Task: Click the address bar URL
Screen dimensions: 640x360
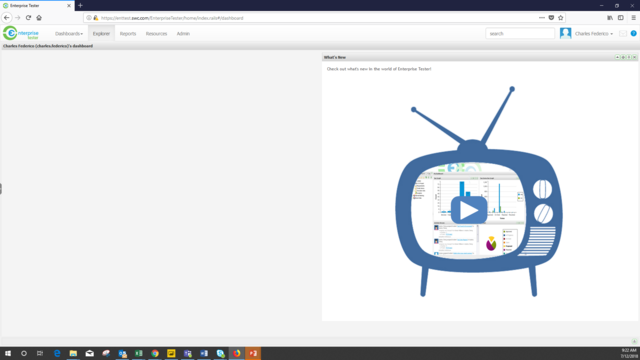Action: pyautogui.click(x=172, y=18)
